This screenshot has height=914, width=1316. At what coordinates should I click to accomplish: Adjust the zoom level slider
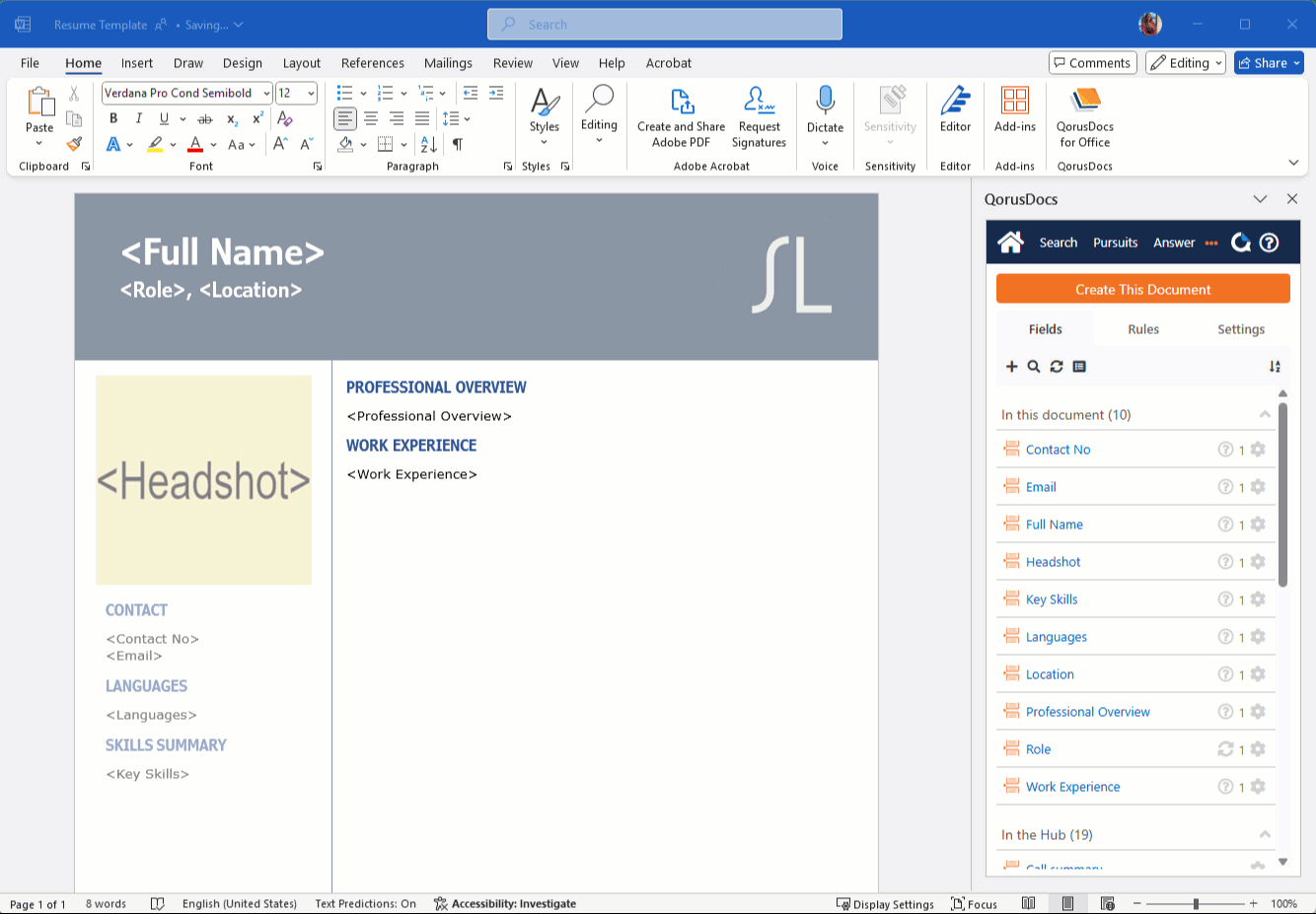coord(1196,903)
